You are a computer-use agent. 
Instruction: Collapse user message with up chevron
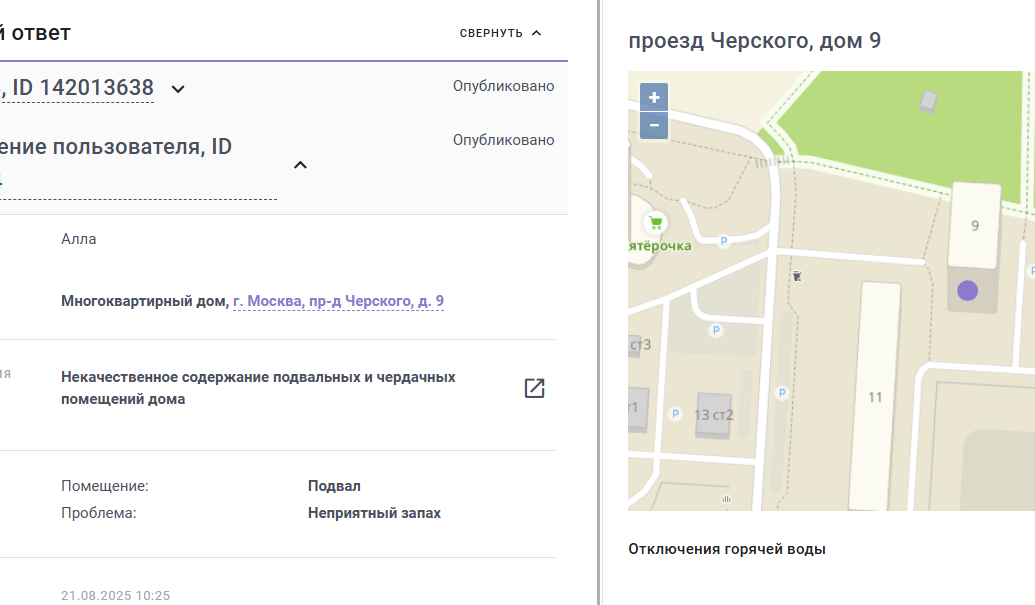click(300, 165)
